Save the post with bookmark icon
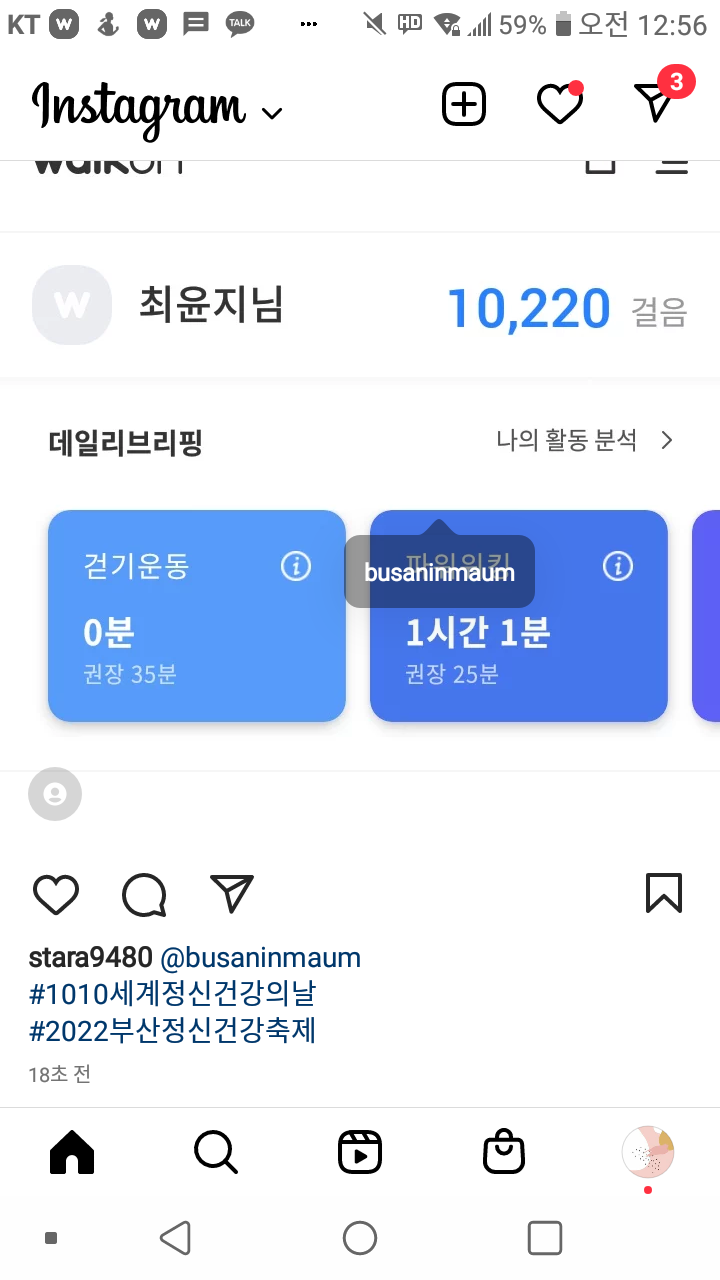This screenshot has height=1280, width=720. tap(664, 893)
